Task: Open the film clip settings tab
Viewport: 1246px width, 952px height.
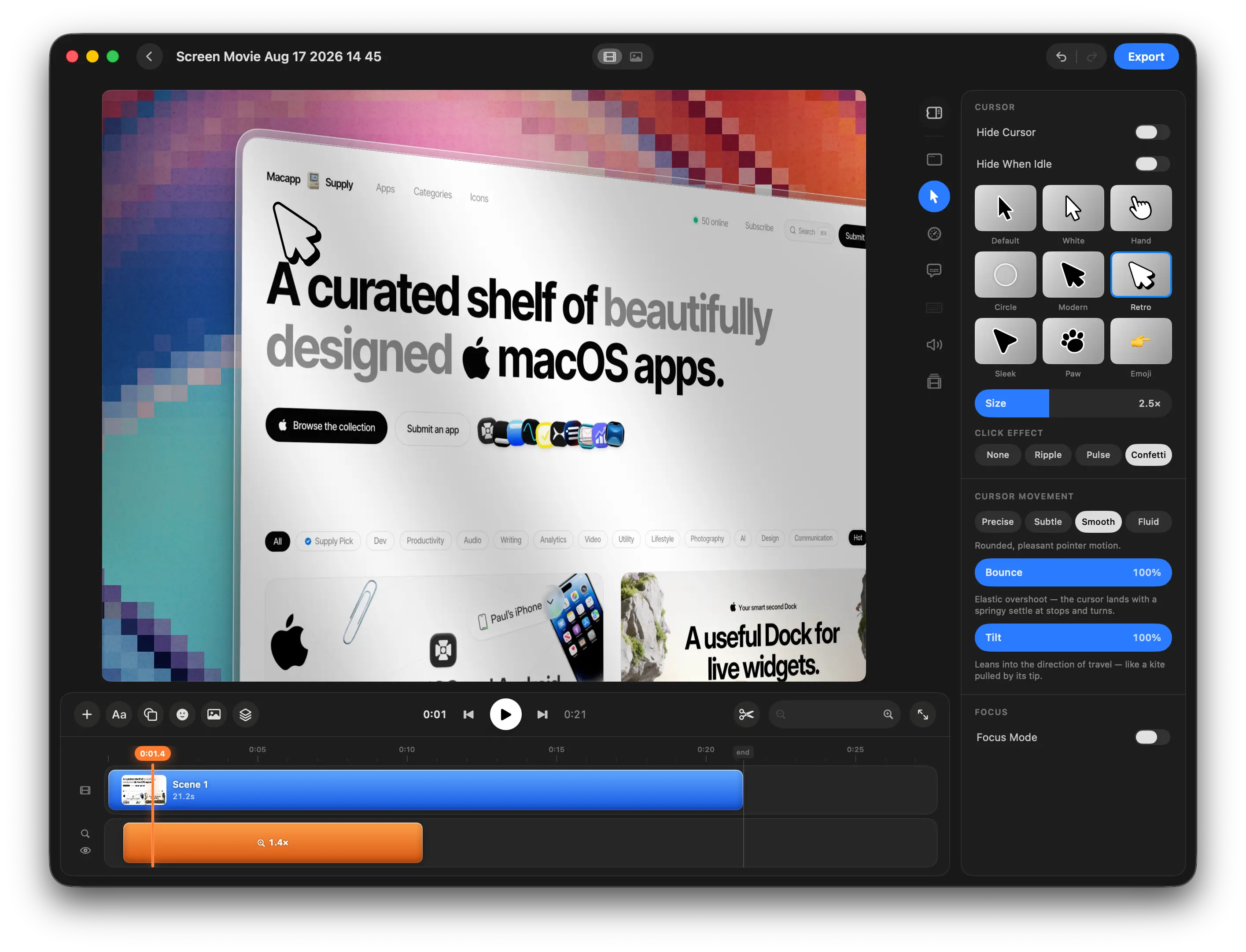Action: 934,381
